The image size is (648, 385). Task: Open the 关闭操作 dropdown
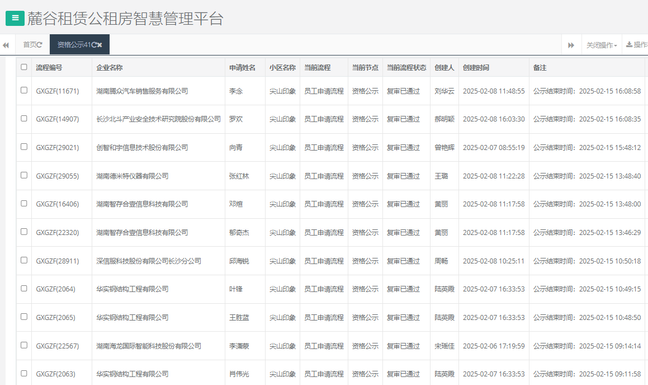pos(601,45)
